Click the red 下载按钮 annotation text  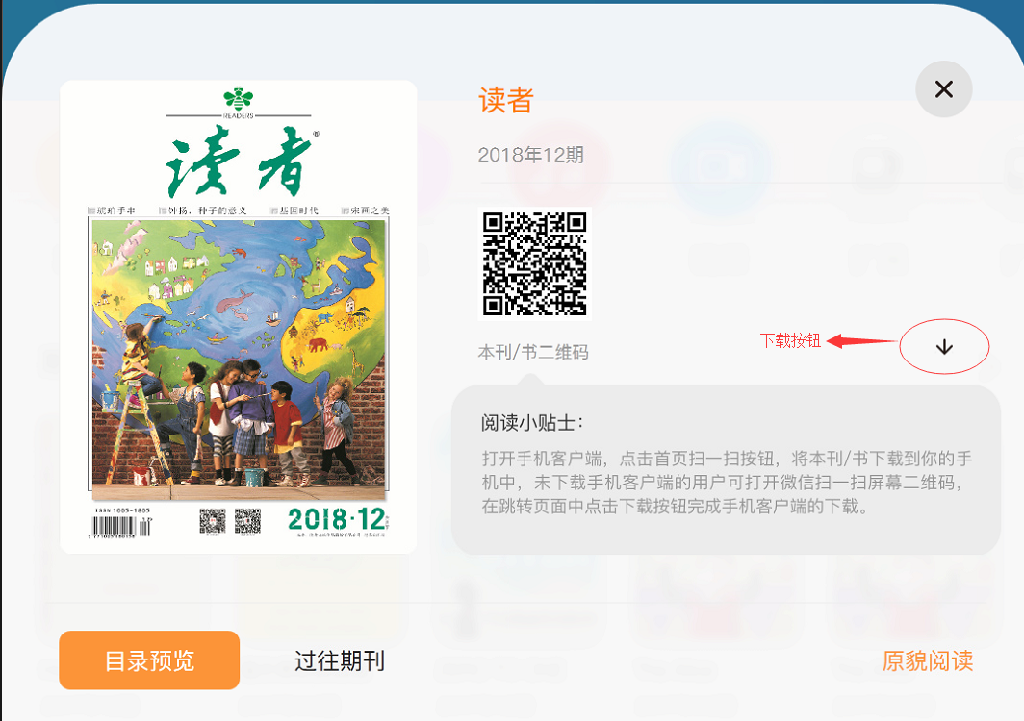[x=790, y=340]
